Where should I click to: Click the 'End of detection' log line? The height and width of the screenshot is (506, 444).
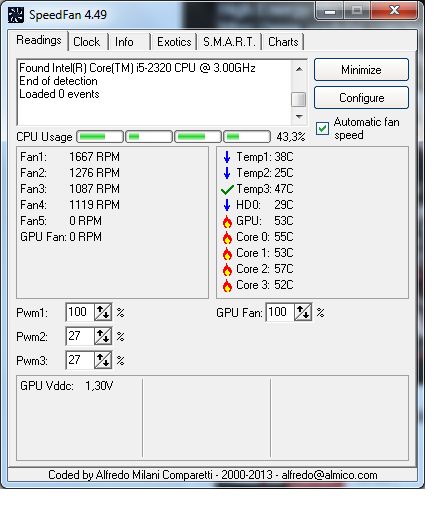pyautogui.click(x=58, y=81)
